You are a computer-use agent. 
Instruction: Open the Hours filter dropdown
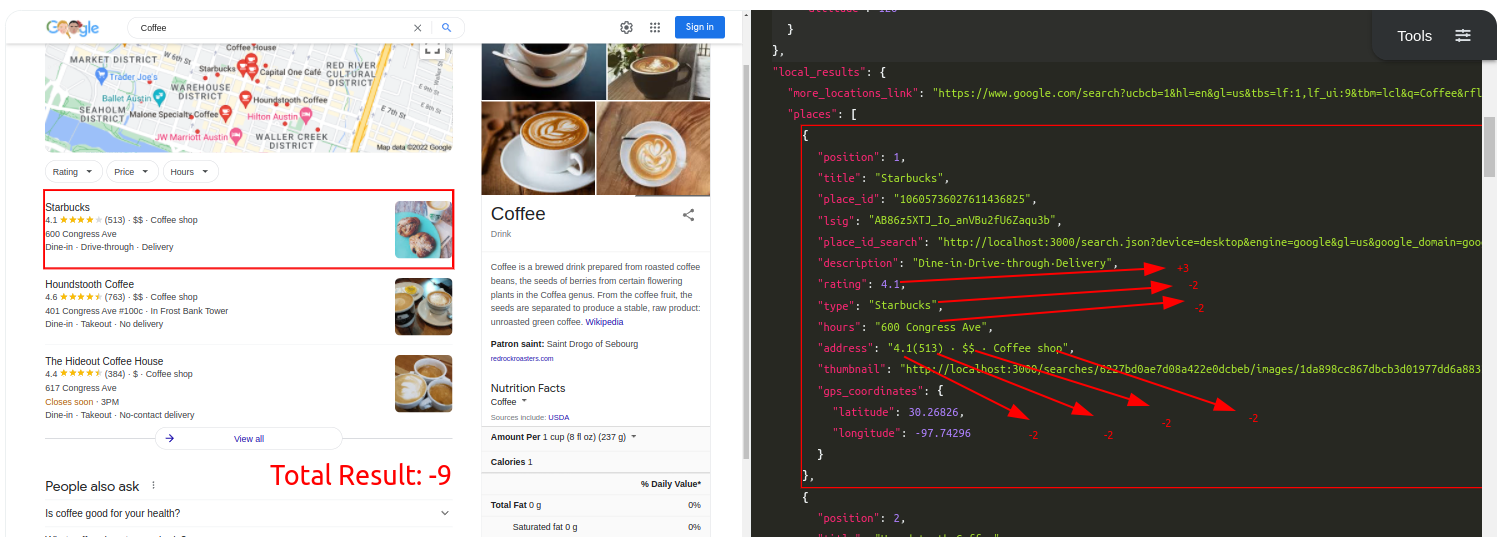[191, 172]
